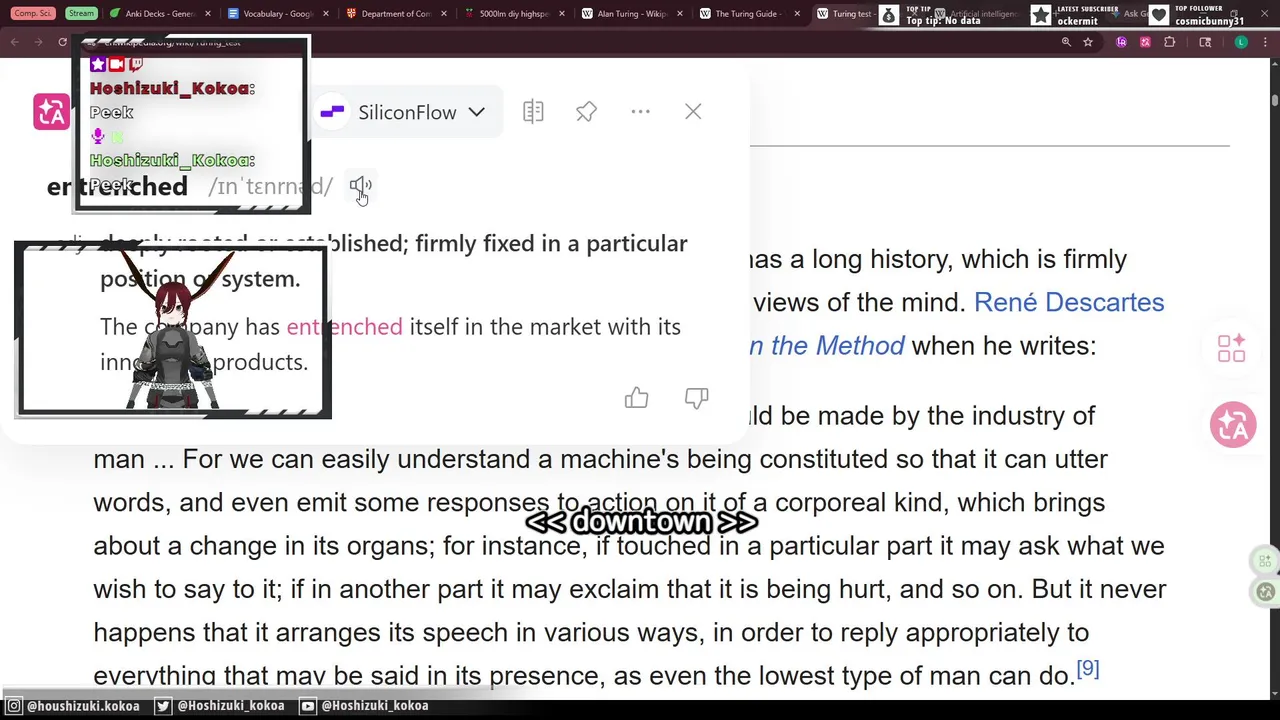Open the tab search icon in toolbar
This screenshot has width=1280, height=720.
point(1205,42)
